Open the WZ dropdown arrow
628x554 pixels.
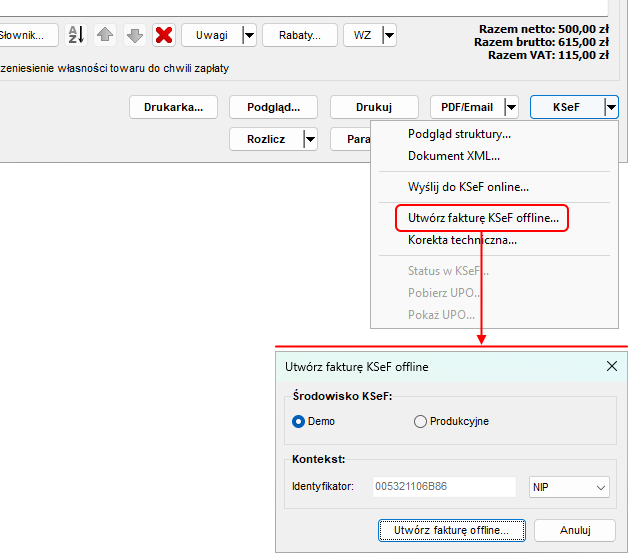point(388,36)
